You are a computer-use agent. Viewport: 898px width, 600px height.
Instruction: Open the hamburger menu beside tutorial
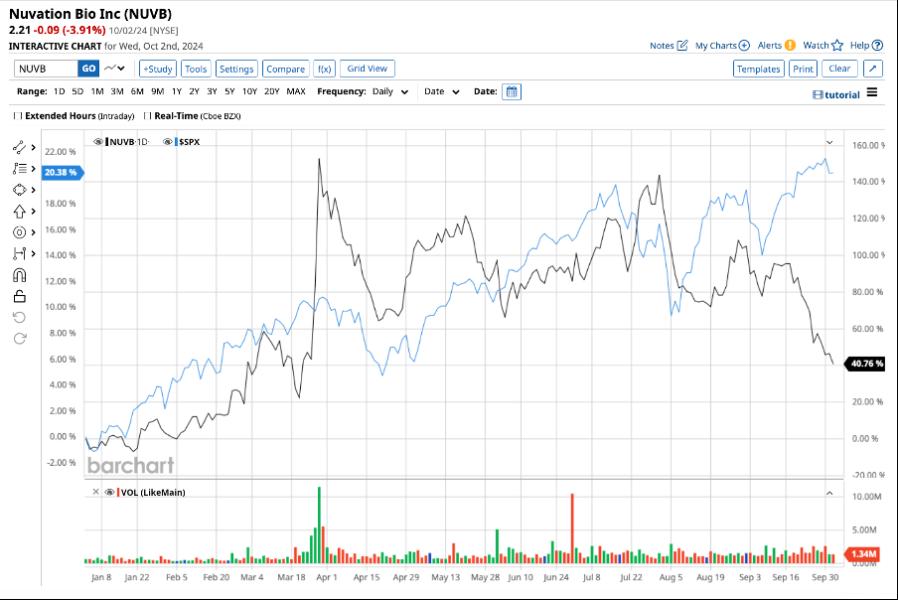872,93
